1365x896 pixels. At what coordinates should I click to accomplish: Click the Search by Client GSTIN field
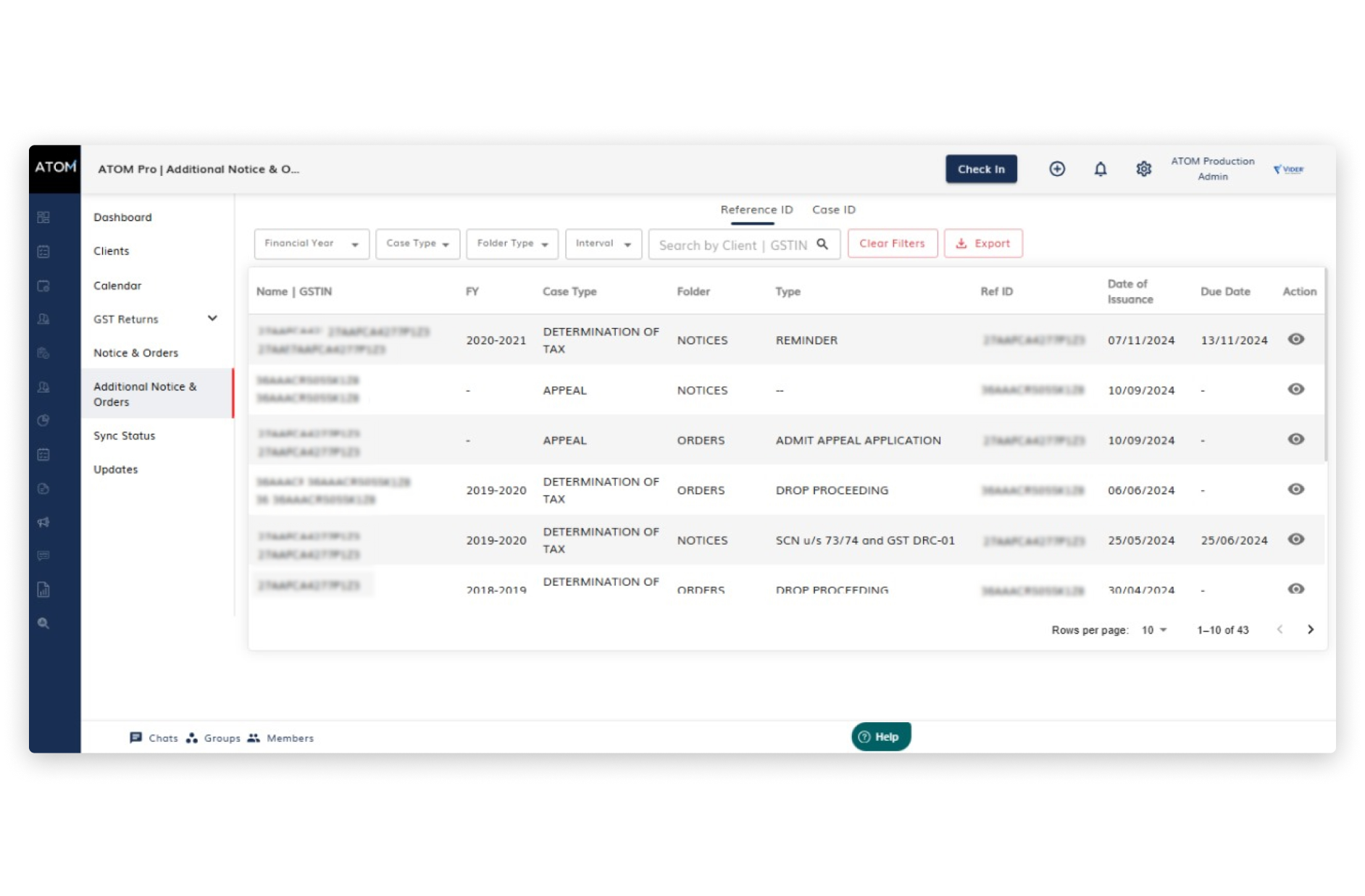pyautogui.click(x=743, y=244)
